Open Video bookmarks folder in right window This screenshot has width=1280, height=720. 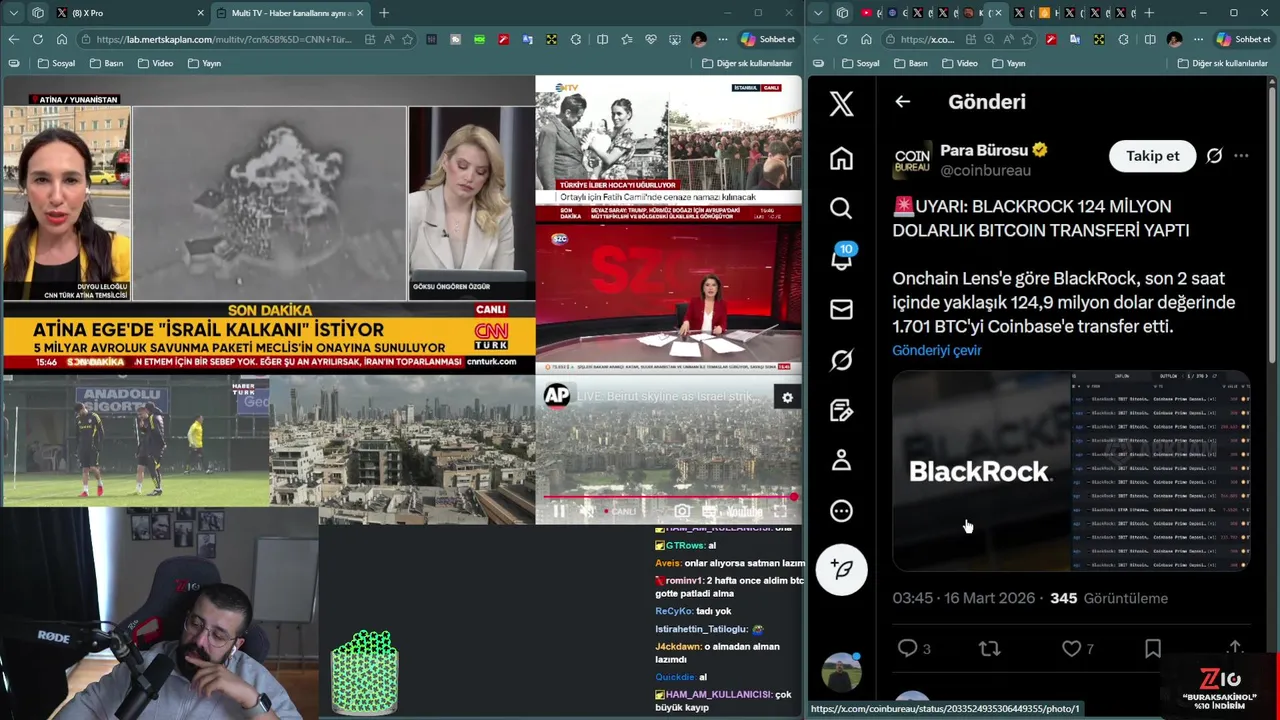[x=959, y=63]
